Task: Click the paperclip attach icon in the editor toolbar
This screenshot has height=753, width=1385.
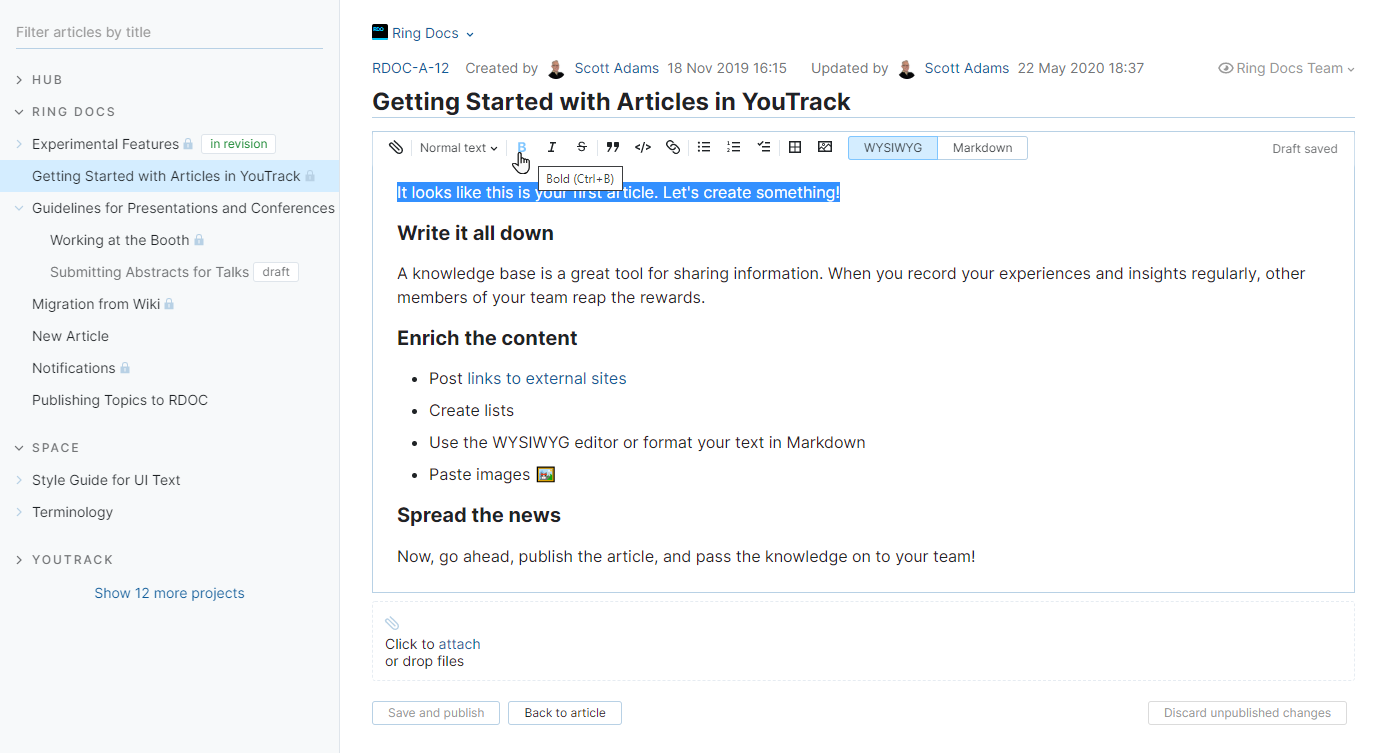Action: [x=396, y=148]
